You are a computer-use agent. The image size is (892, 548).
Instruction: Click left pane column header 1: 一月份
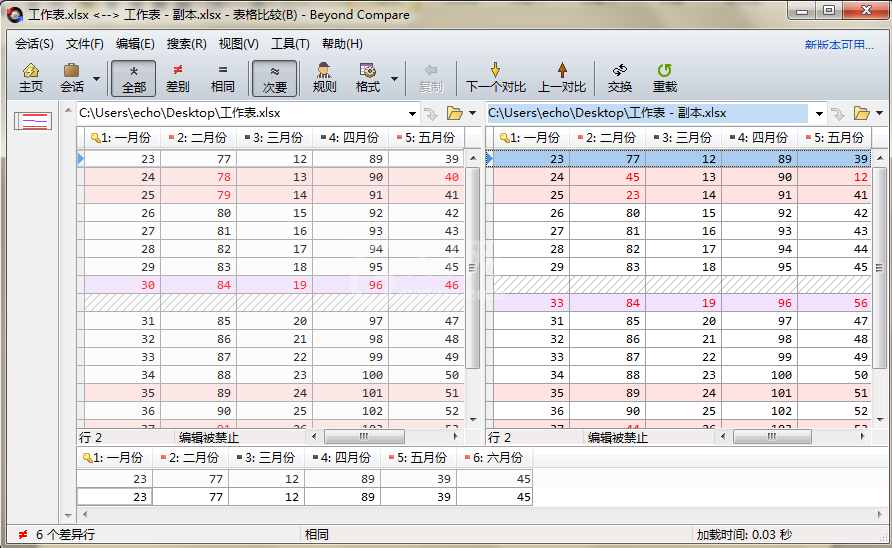(122, 138)
